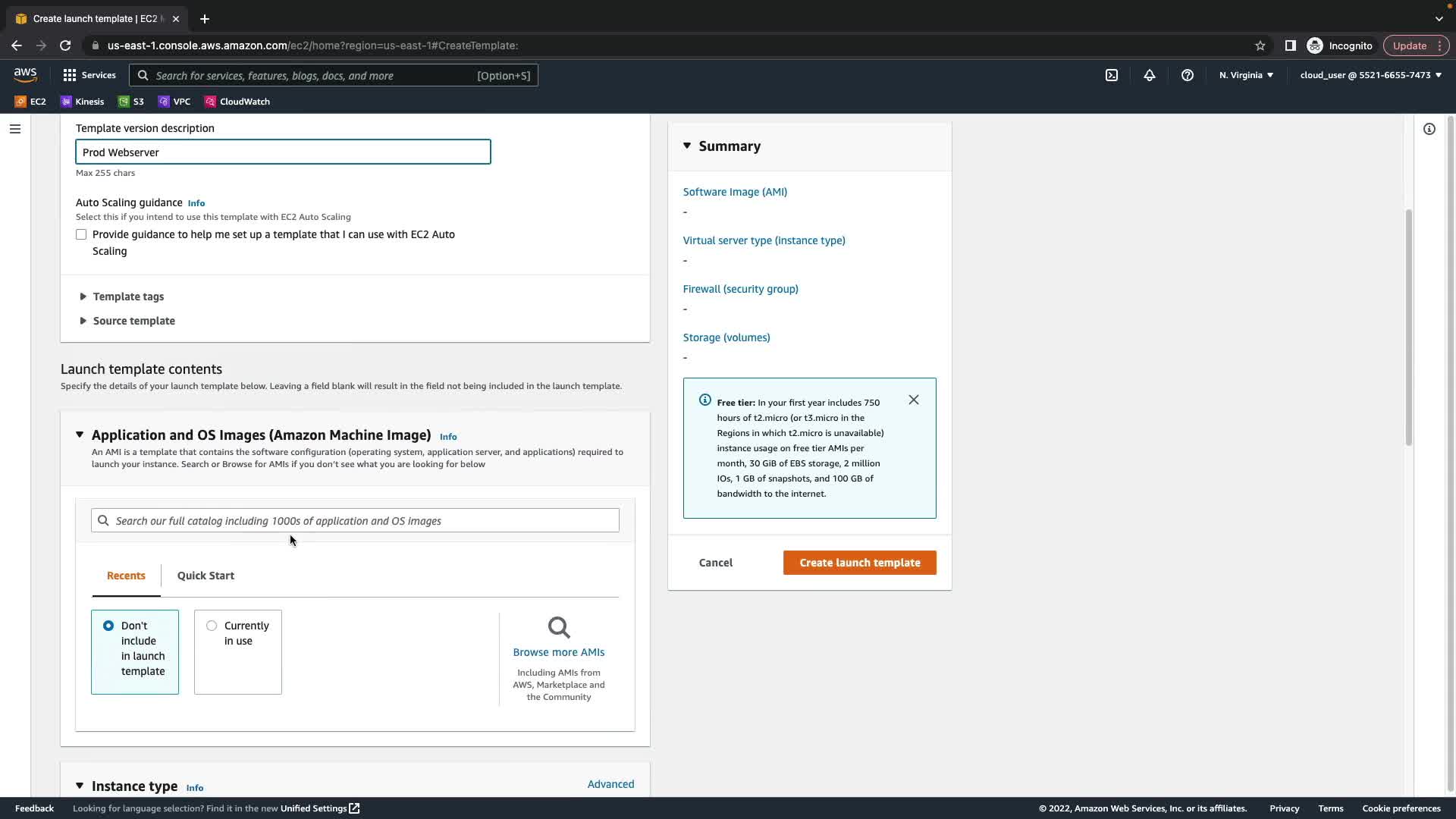
Task: Open the N. Virginia region dropdown
Action: 1246,75
